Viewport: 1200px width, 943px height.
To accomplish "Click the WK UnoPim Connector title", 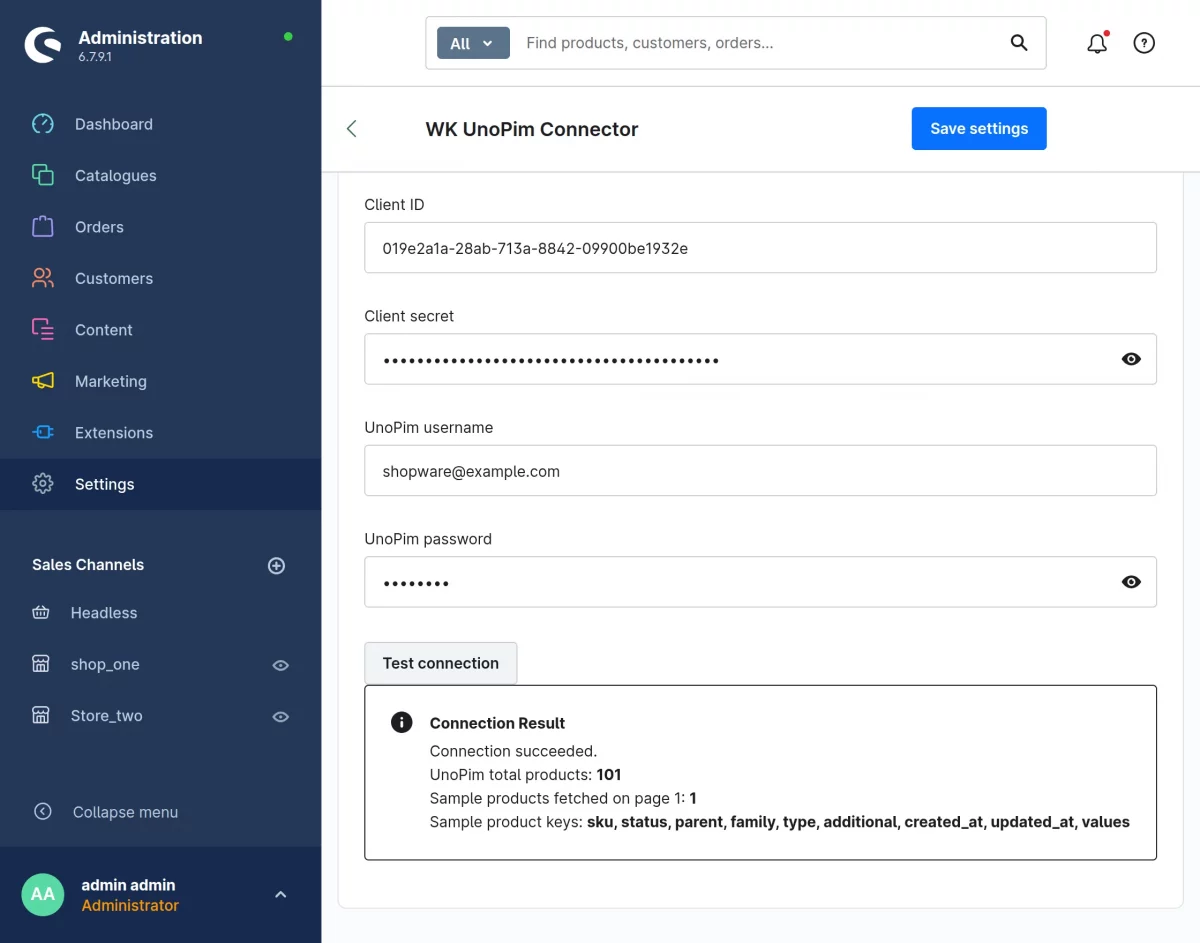I will click(532, 129).
